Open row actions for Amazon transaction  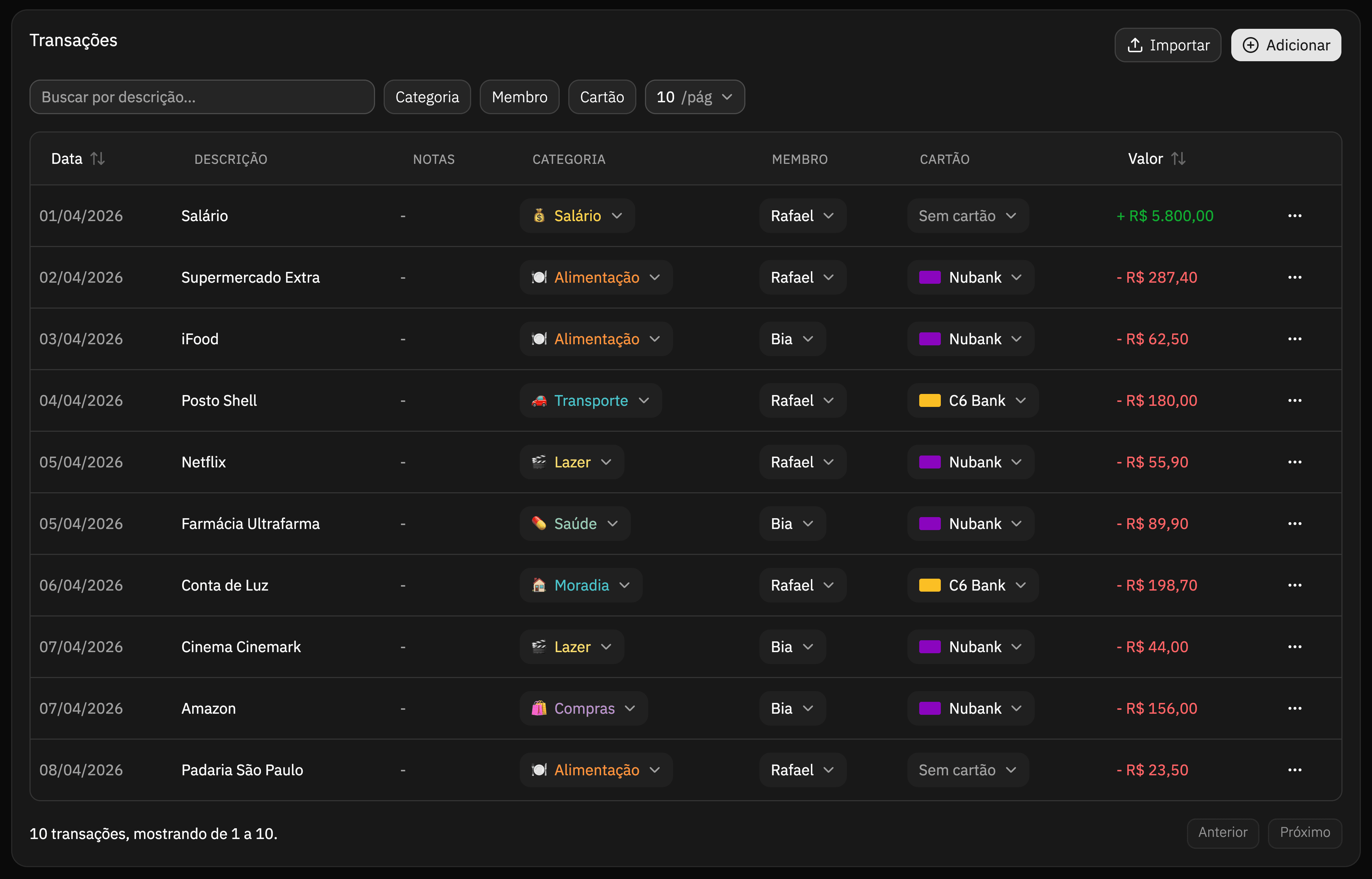(1294, 708)
